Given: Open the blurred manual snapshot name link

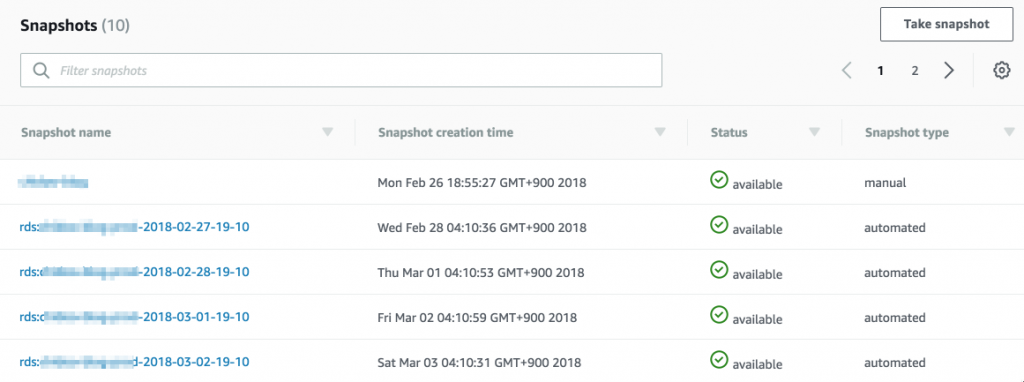Looking at the screenshot, I should point(54,183).
